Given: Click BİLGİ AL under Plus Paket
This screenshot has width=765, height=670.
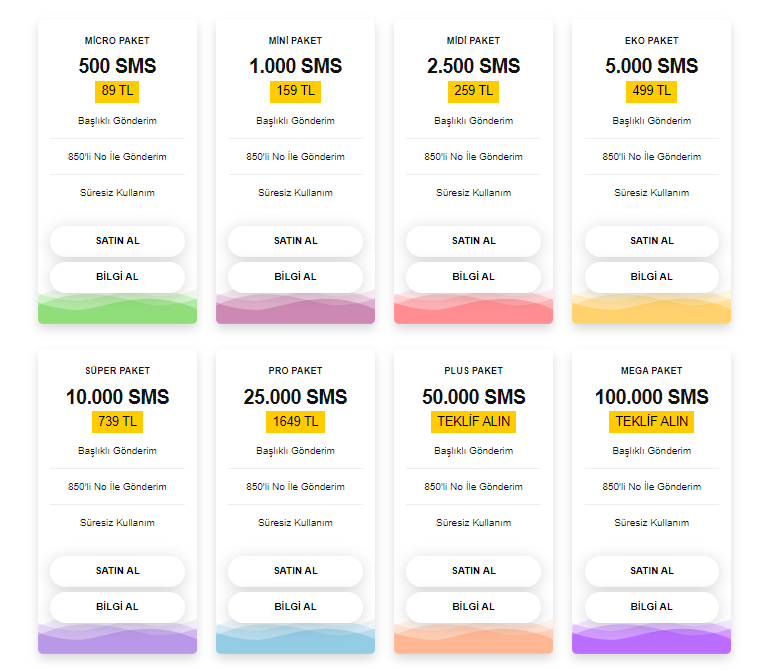Looking at the screenshot, I should point(473,607).
